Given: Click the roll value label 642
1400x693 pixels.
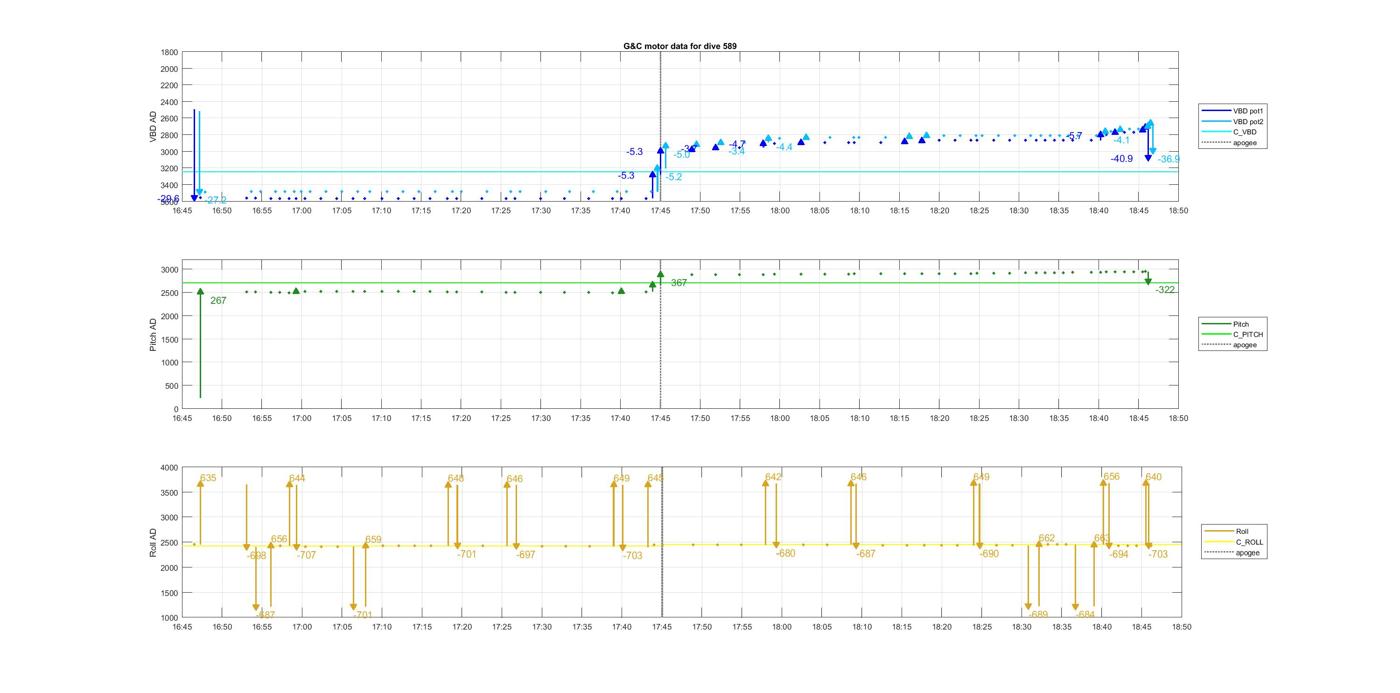Looking at the screenshot, I should point(774,477).
